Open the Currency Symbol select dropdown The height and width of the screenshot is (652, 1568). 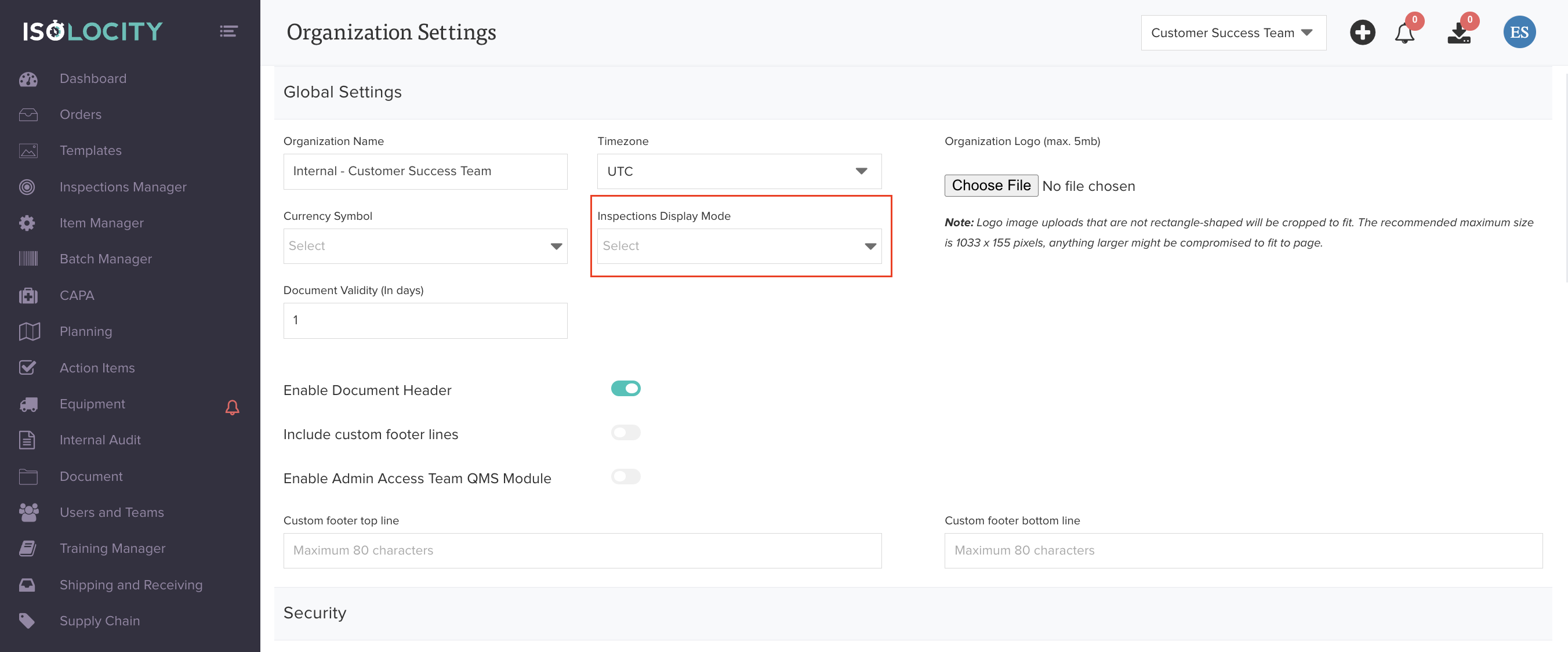(x=425, y=246)
